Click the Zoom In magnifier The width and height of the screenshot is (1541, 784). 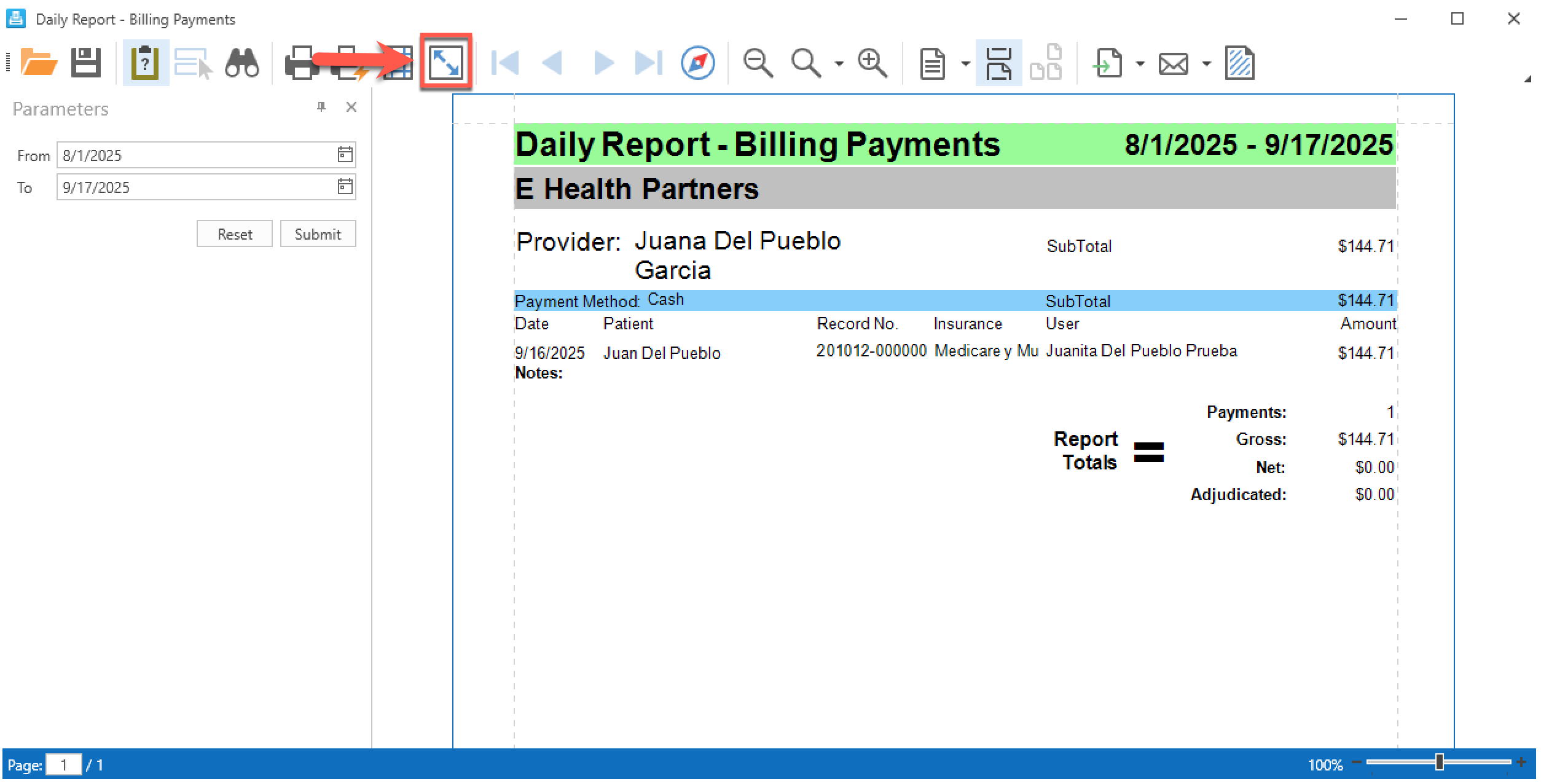point(872,63)
